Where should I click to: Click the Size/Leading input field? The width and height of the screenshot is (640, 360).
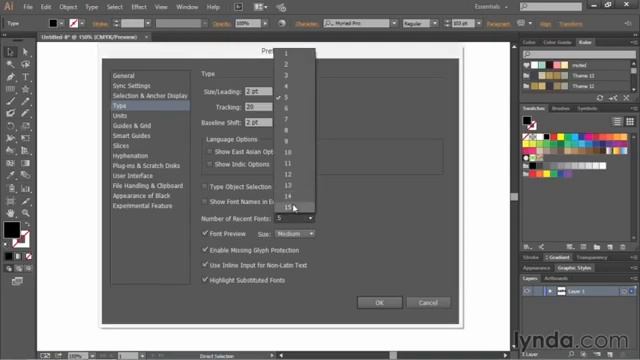pyautogui.click(x=258, y=91)
